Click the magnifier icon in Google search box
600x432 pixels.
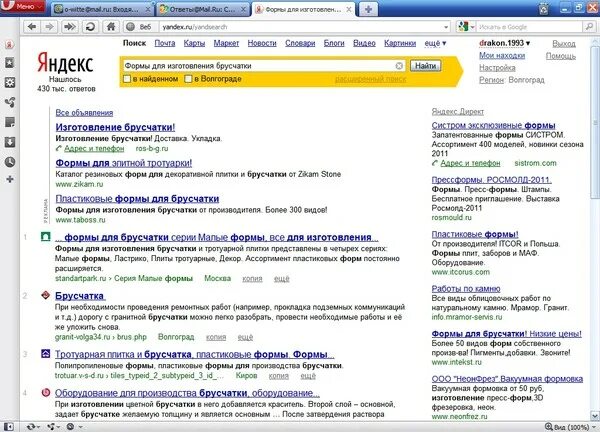pyautogui.click(x=589, y=27)
